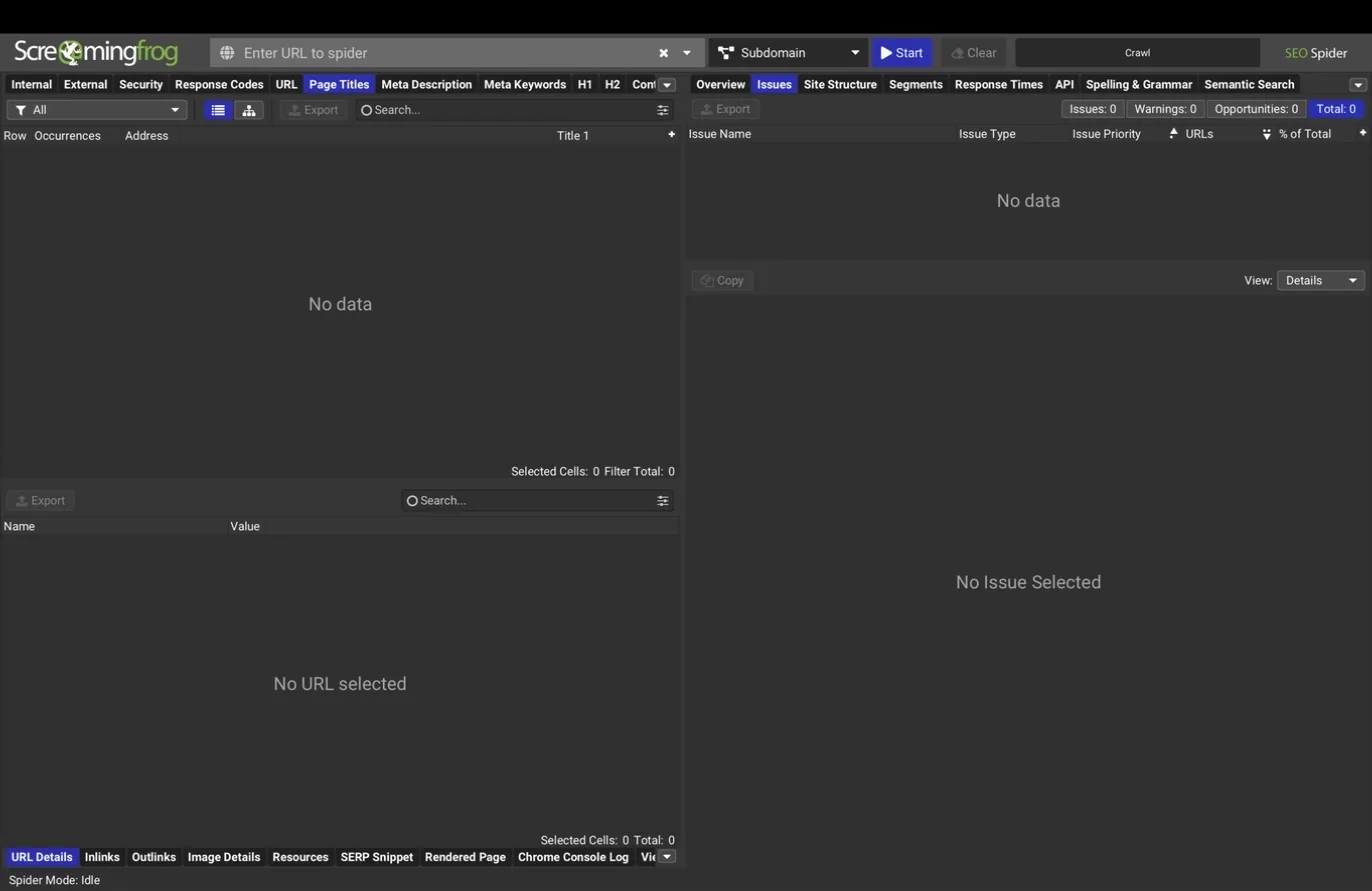
Task: Sort by the Issue Name column header
Action: pos(720,134)
